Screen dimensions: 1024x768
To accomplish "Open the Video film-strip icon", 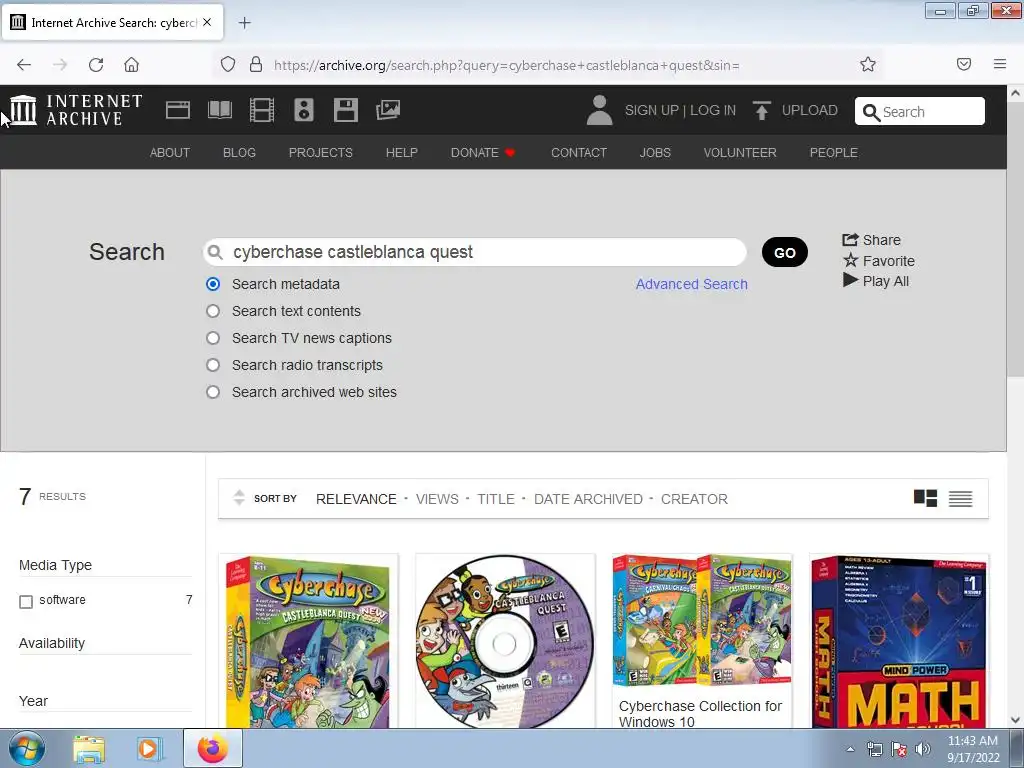I will (262, 110).
